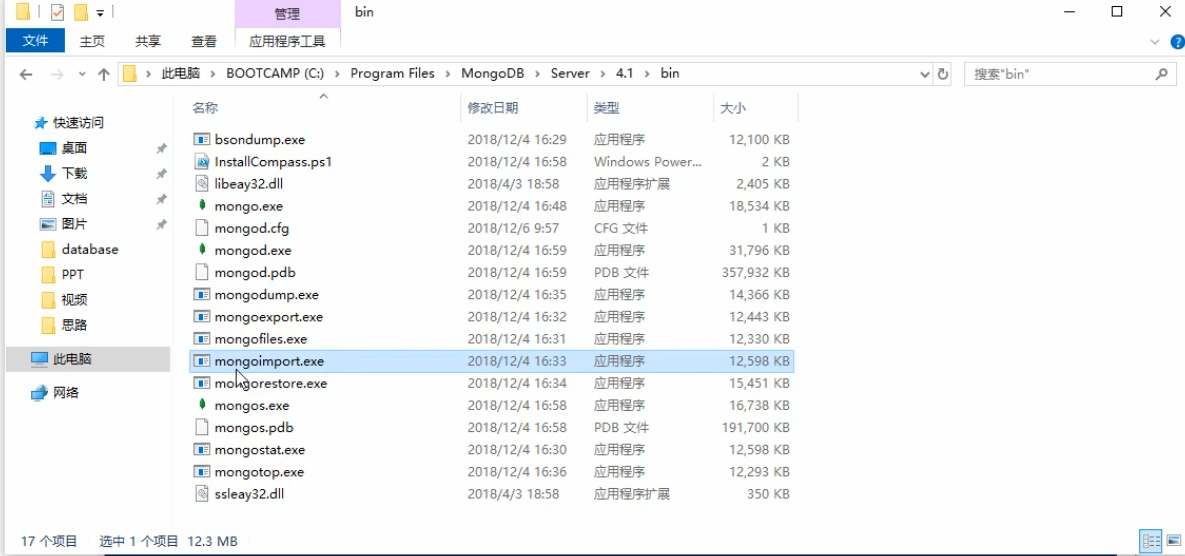Open the 共享 ribbon tab
Viewport: 1185px width, 556px height.
coord(148,42)
